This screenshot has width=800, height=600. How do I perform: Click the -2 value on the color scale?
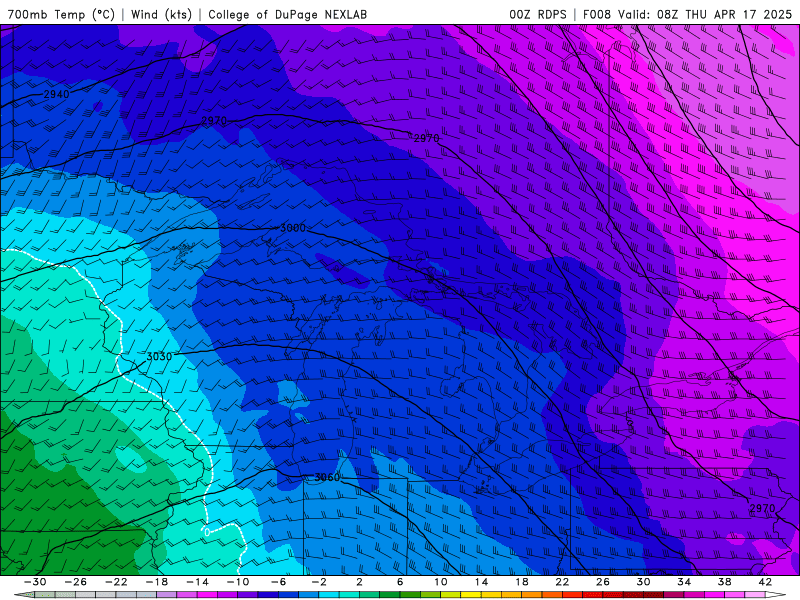319,582
